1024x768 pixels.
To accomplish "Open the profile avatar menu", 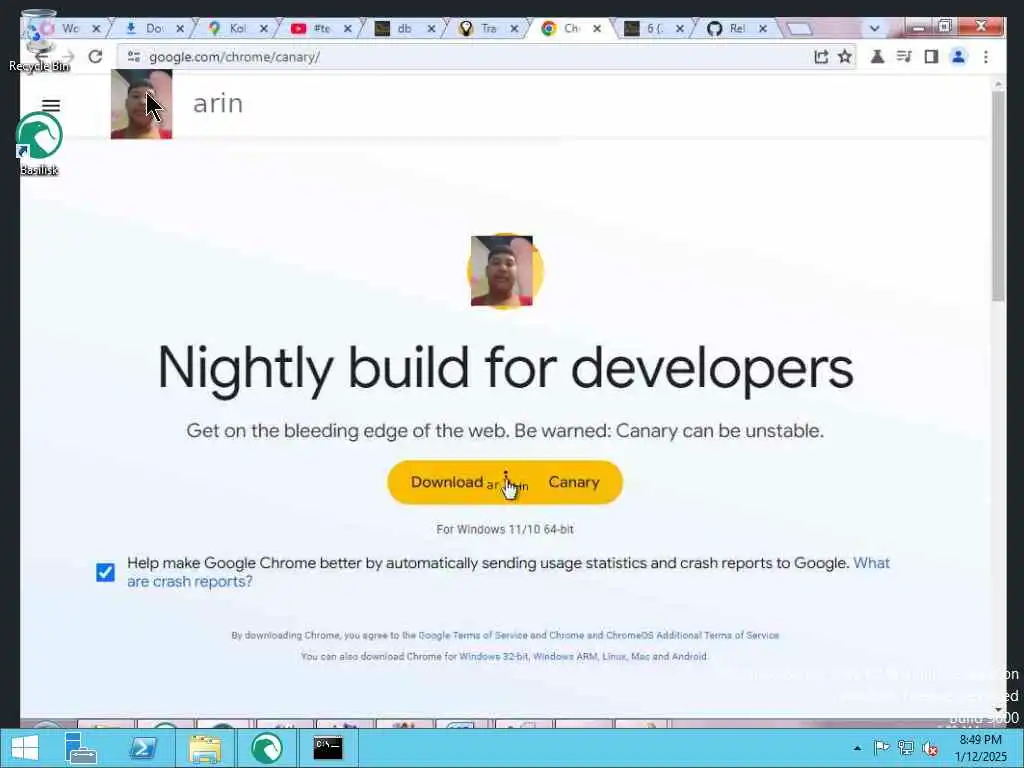I will click(958, 57).
